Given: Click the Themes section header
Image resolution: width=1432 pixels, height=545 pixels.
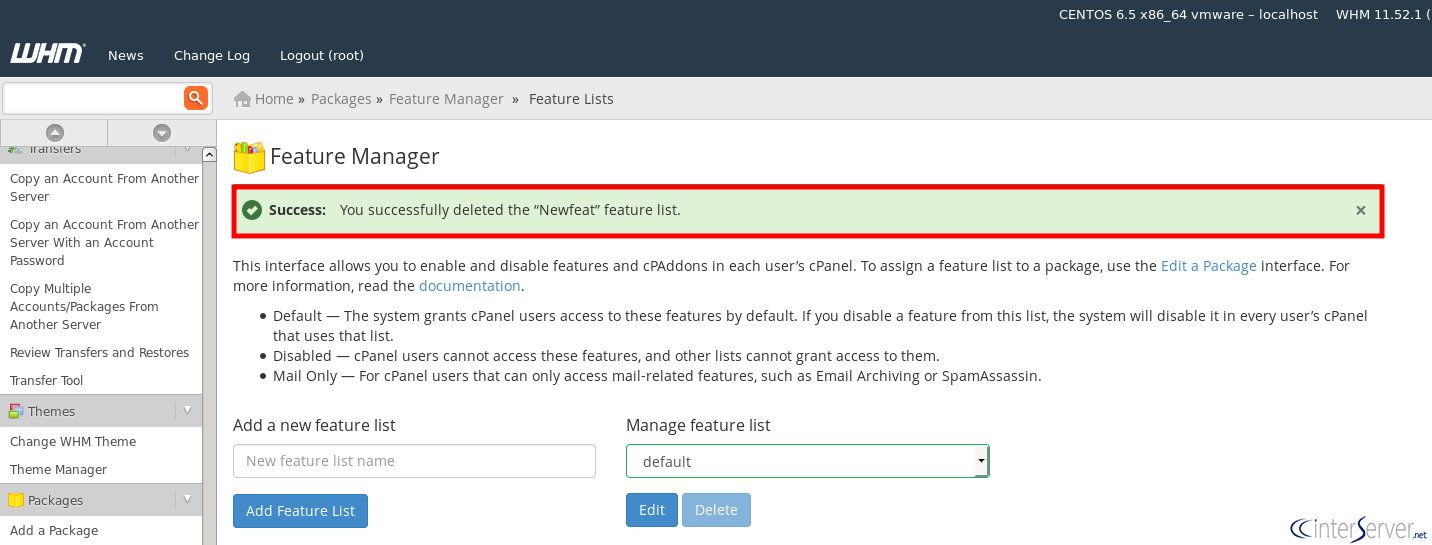Looking at the screenshot, I should (x=101, y=410).
